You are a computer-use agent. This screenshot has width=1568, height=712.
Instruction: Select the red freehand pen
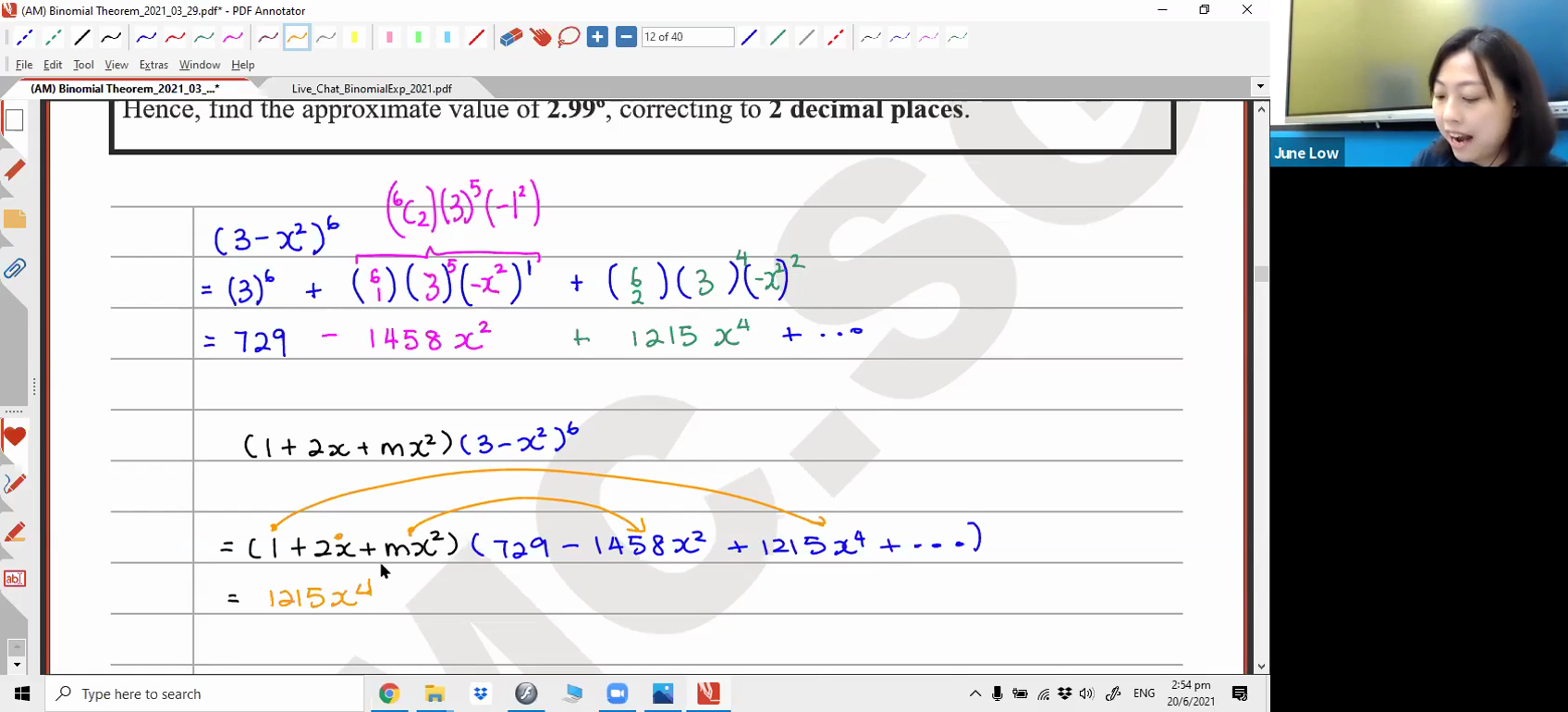click(x=175, y=38)
